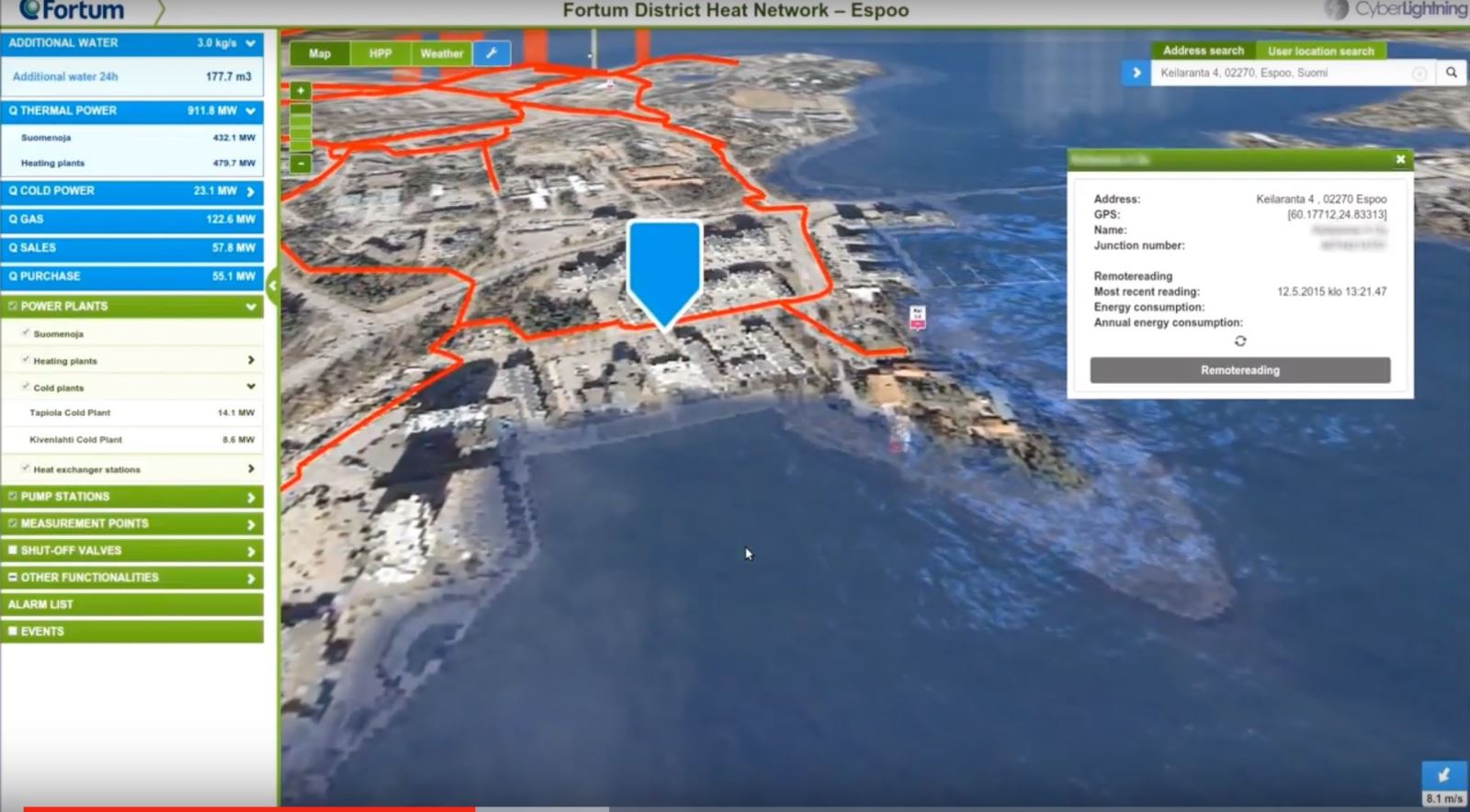Viewport: 1470px width, 812px height.
Task: Zoom in with the map plus button
Action: coord(300,91)
